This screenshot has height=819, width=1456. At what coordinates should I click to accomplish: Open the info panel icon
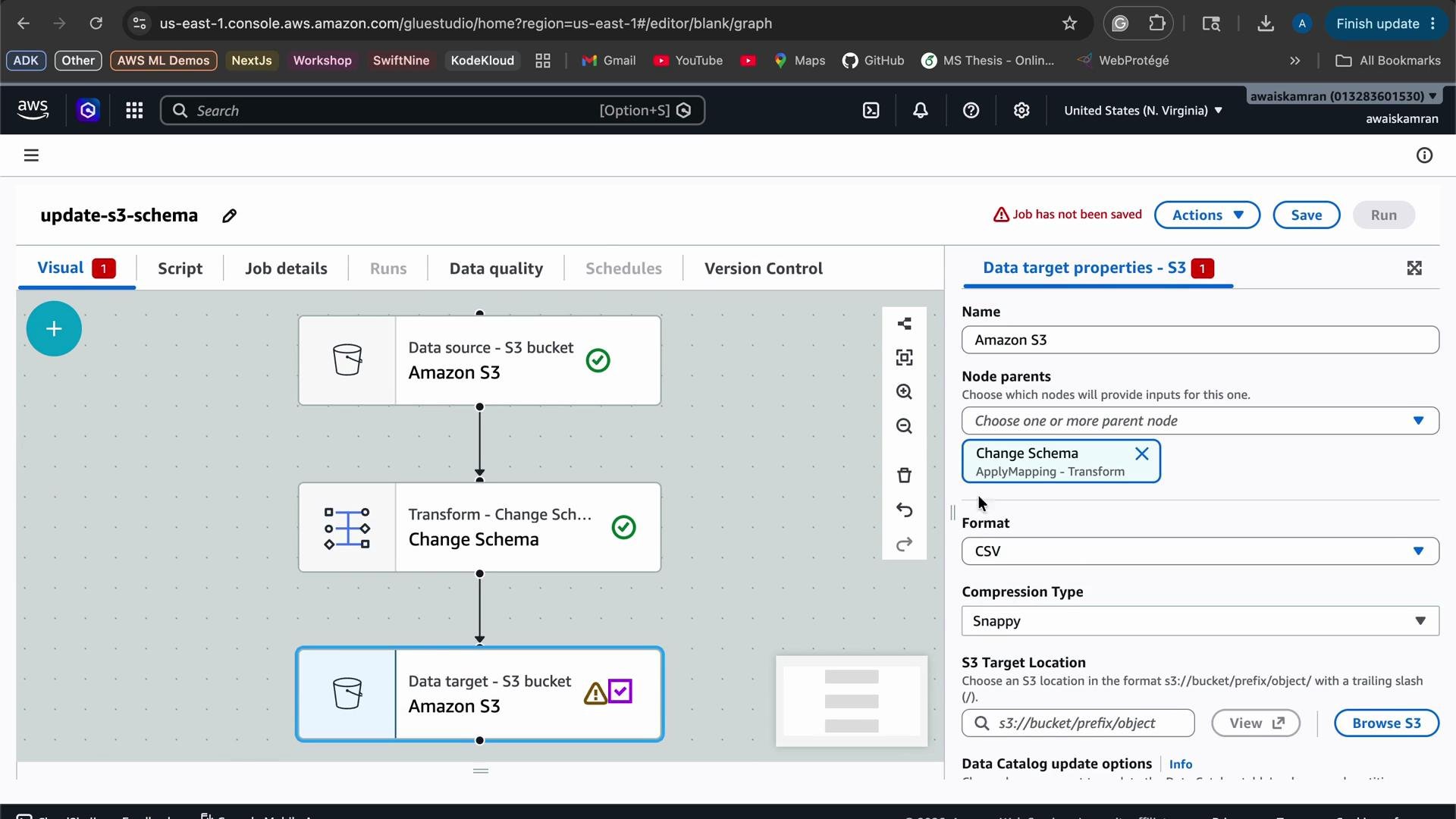(1424, 155)
